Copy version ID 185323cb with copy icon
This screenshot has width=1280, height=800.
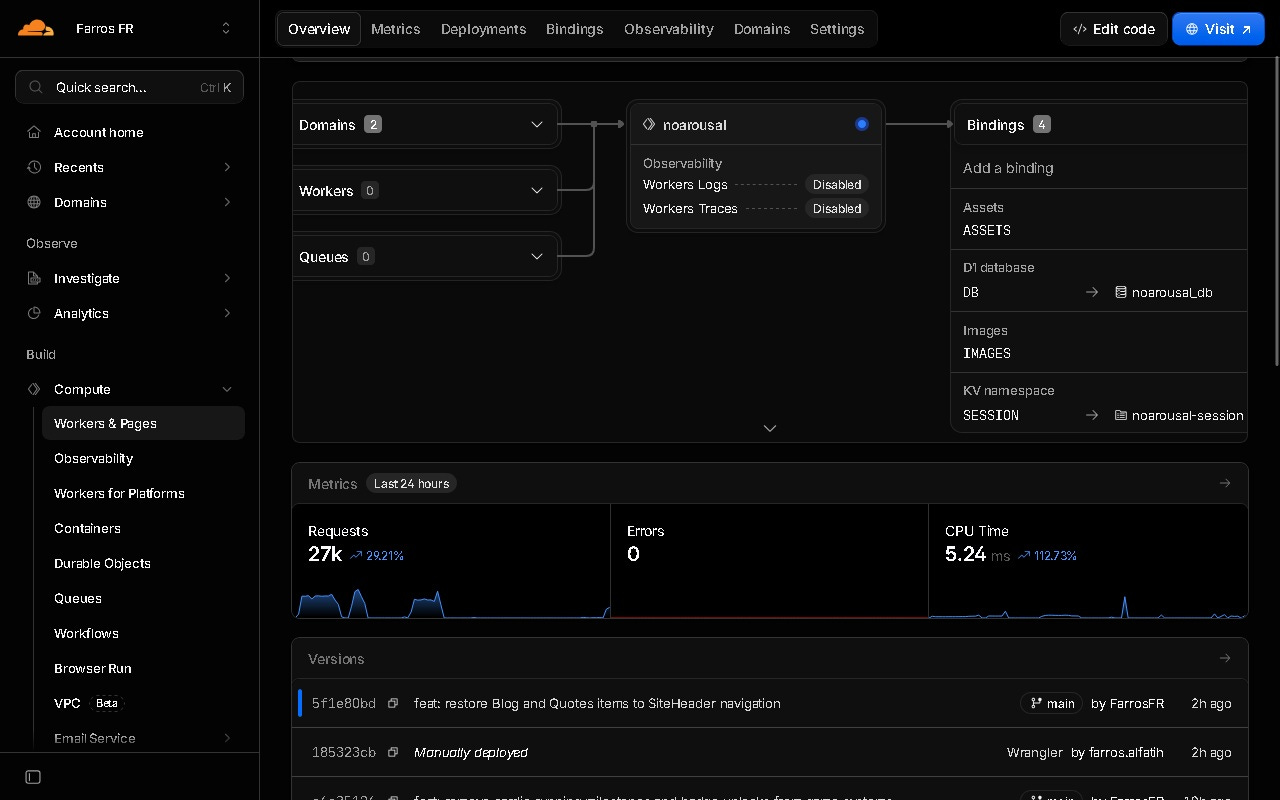pos(393,752)
